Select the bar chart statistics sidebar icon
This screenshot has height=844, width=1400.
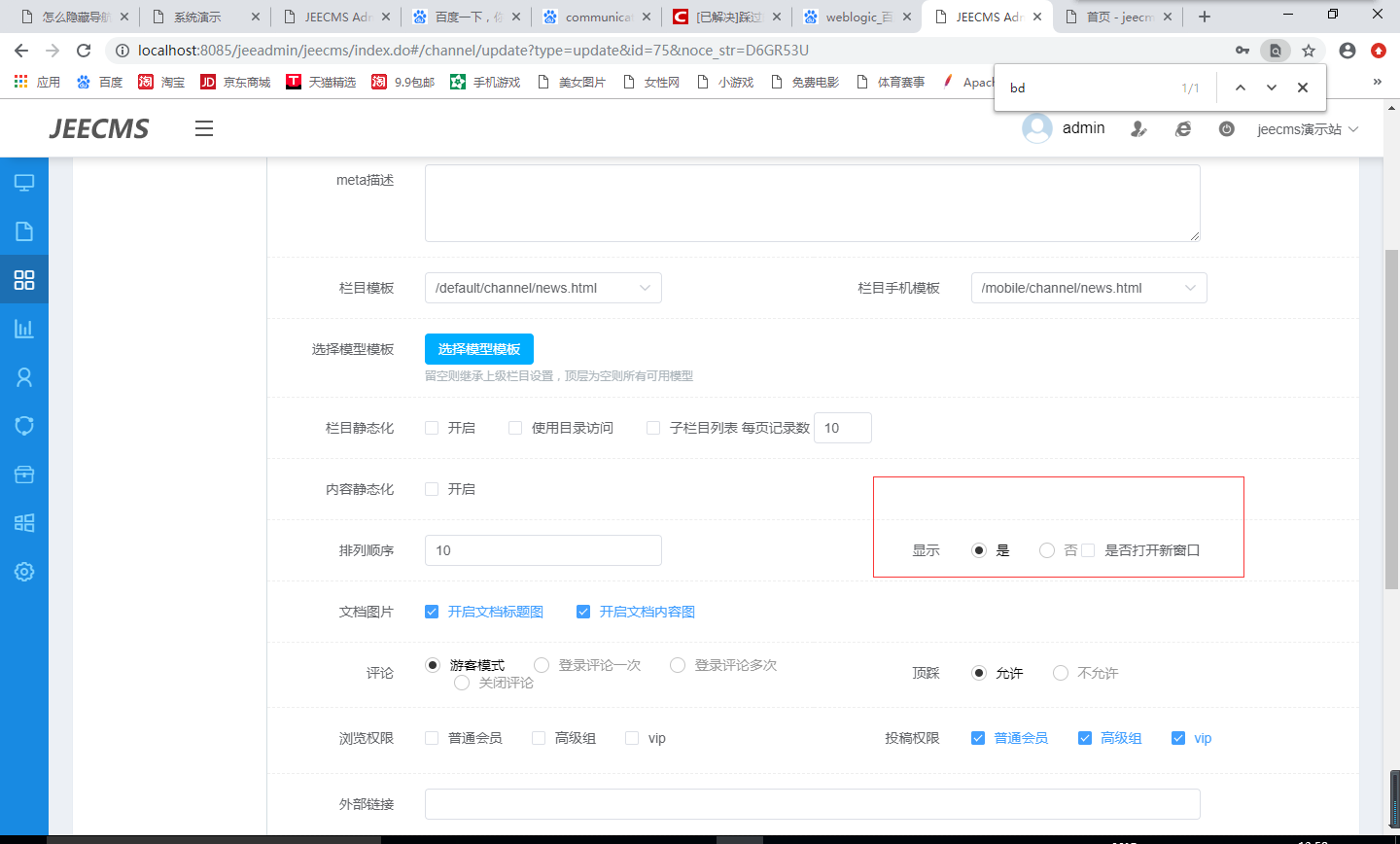tap(24, 329)
